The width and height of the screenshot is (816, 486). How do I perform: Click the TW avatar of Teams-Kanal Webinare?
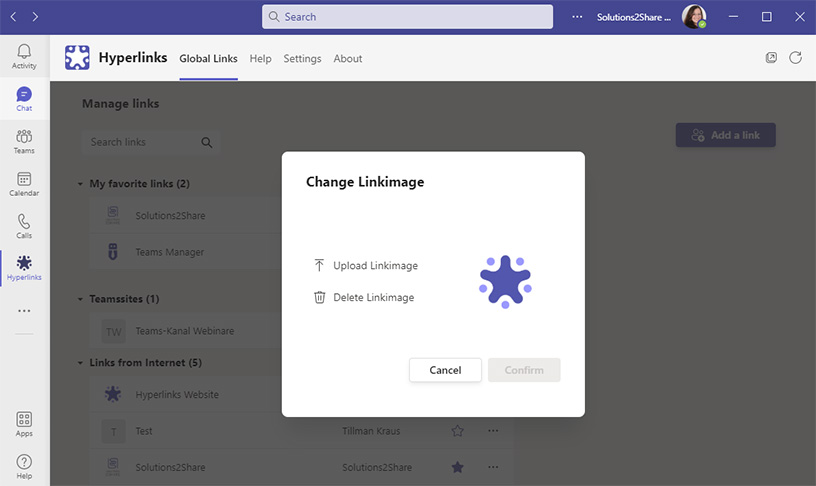point(113,331)
